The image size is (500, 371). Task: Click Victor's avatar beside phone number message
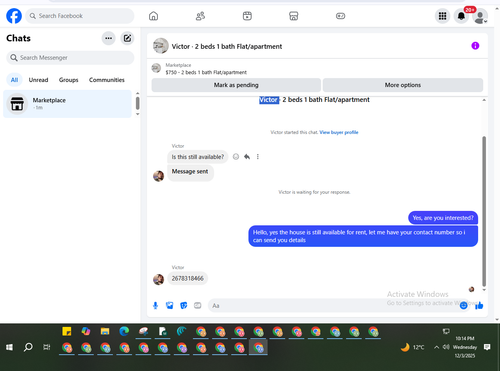pos(158,279)
